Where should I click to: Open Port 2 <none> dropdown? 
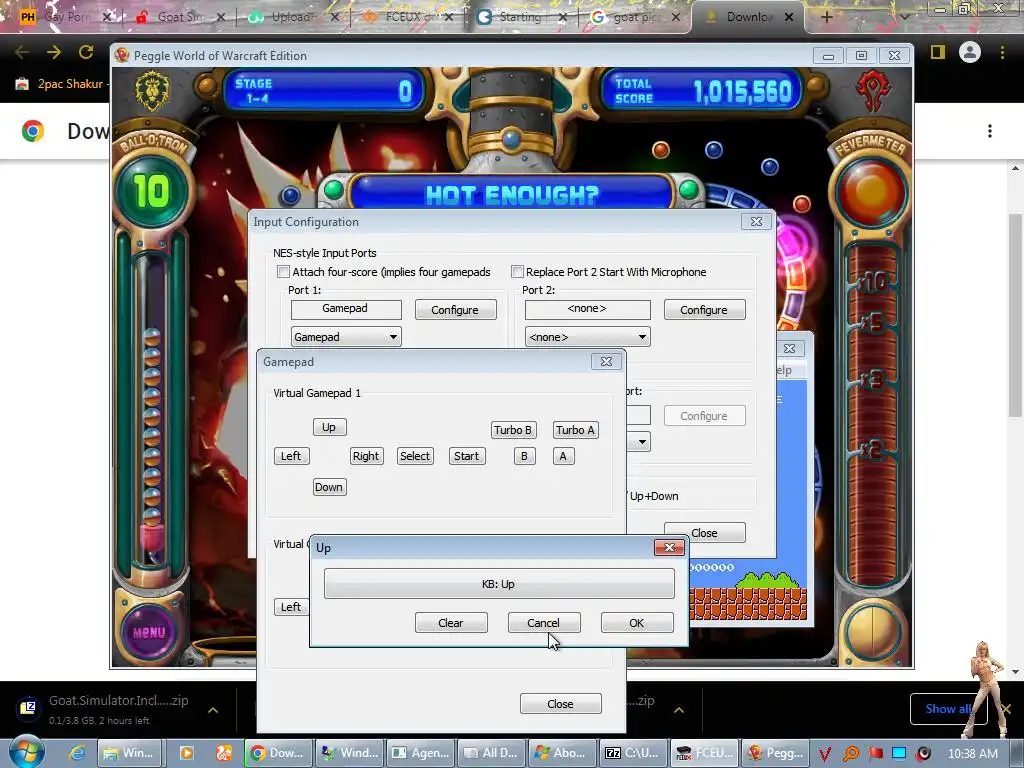point(588,337)
